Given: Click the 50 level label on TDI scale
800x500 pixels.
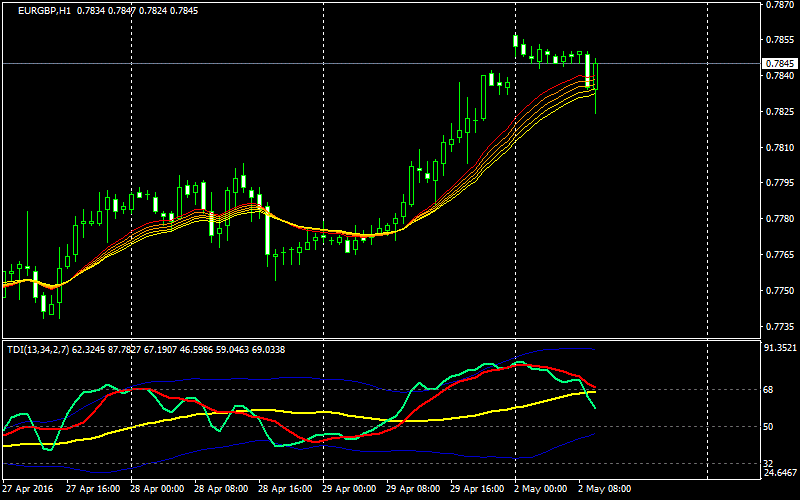Looking at the screenshot, I should coord(769,427).
